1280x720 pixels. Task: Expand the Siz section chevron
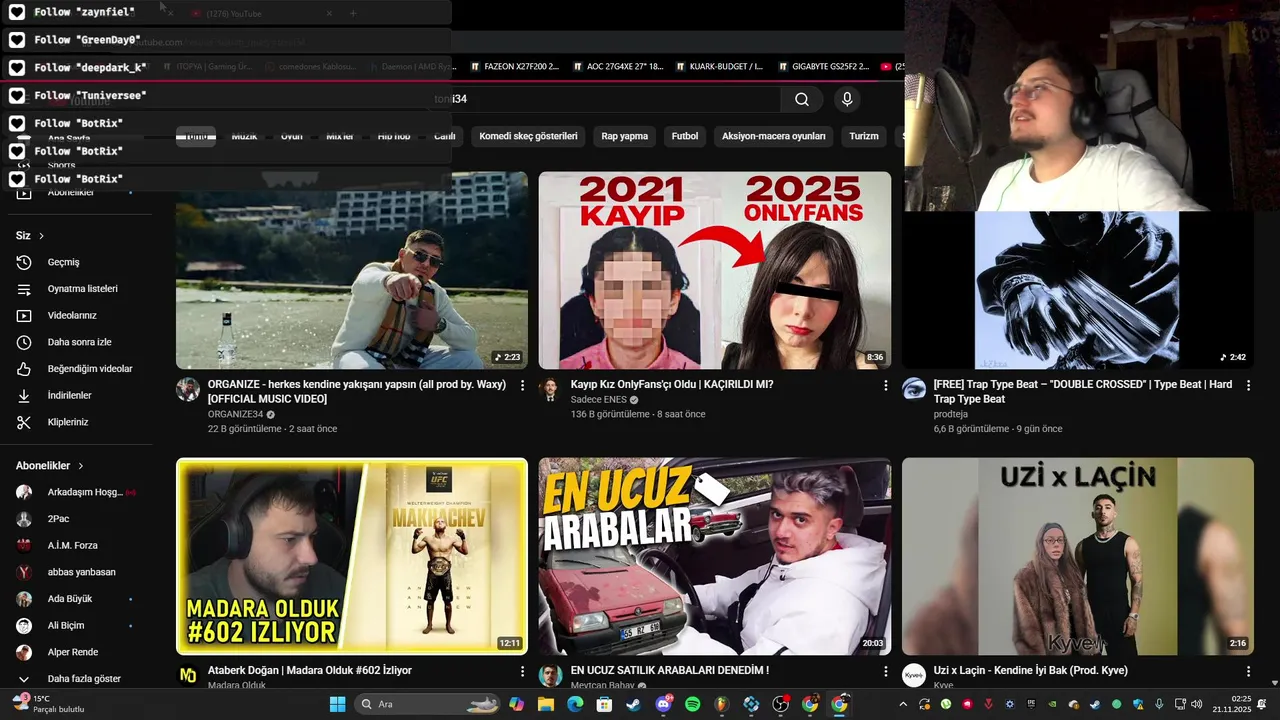(x=41, y=236)
